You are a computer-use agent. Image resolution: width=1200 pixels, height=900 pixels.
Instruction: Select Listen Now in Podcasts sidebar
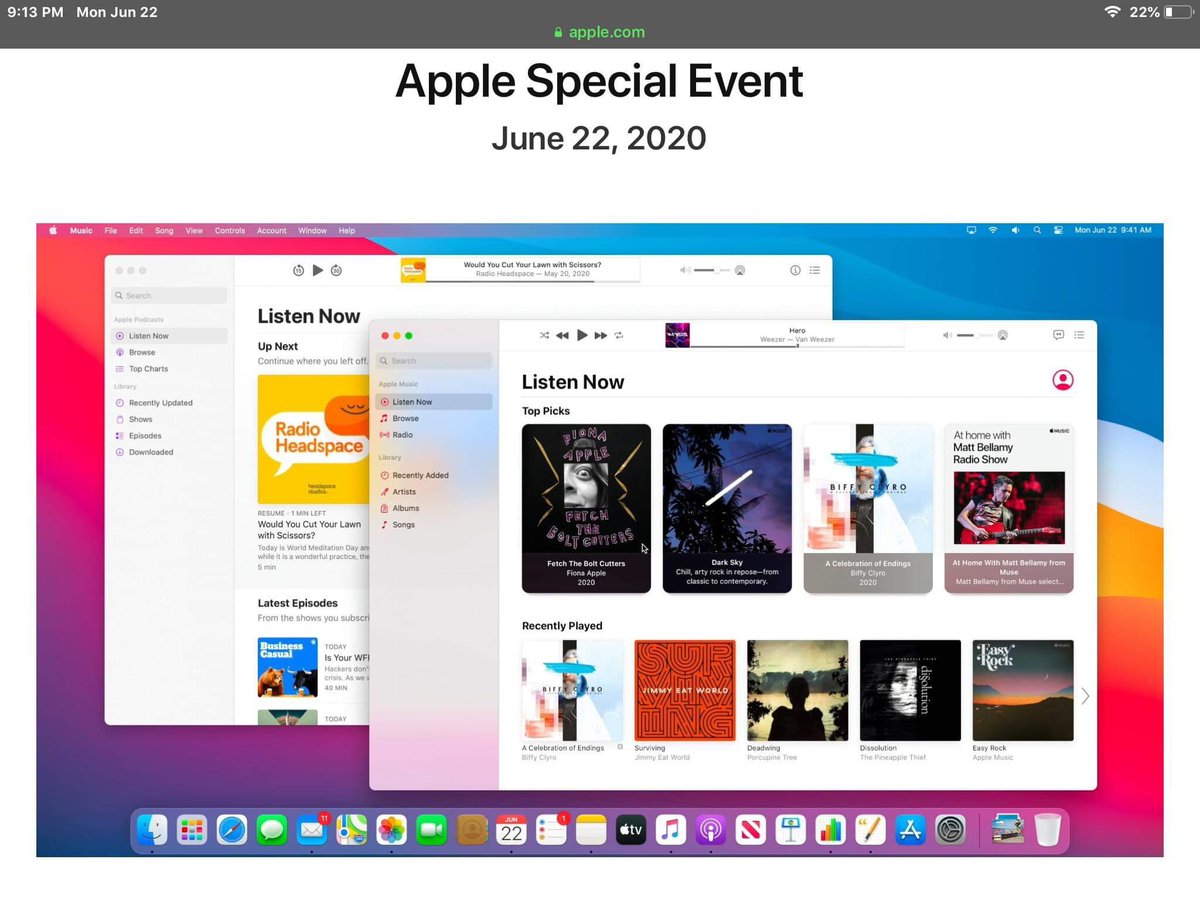tap(169, 336)
